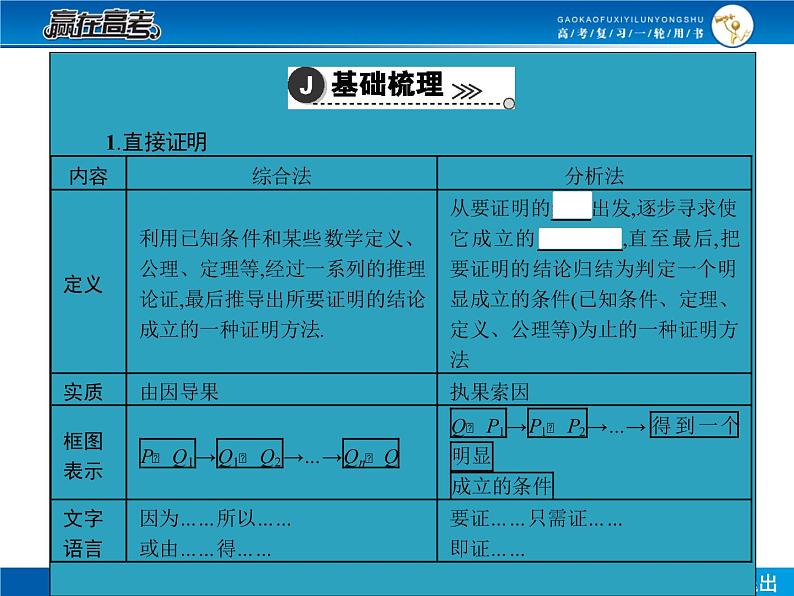
Task: Click the partially hidden 出 button at bottom right
Action: coord(767,583)
